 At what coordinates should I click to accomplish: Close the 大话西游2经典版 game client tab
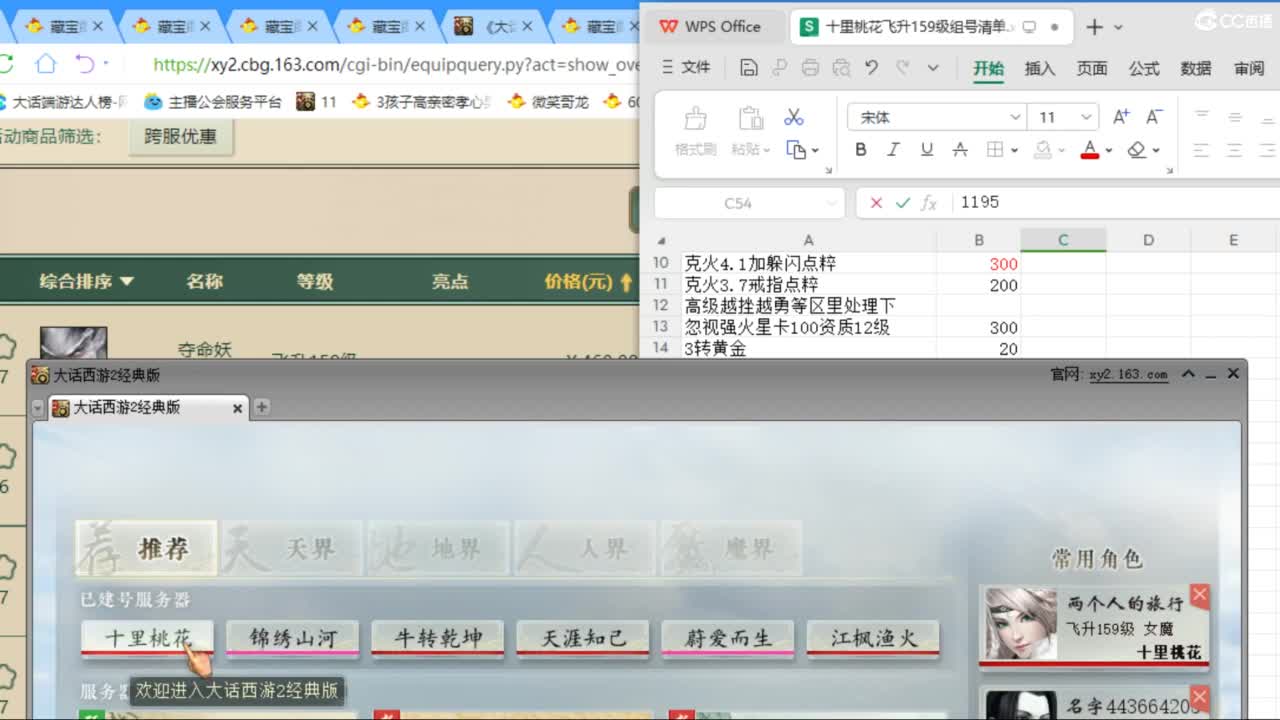(x=237, y=408)
